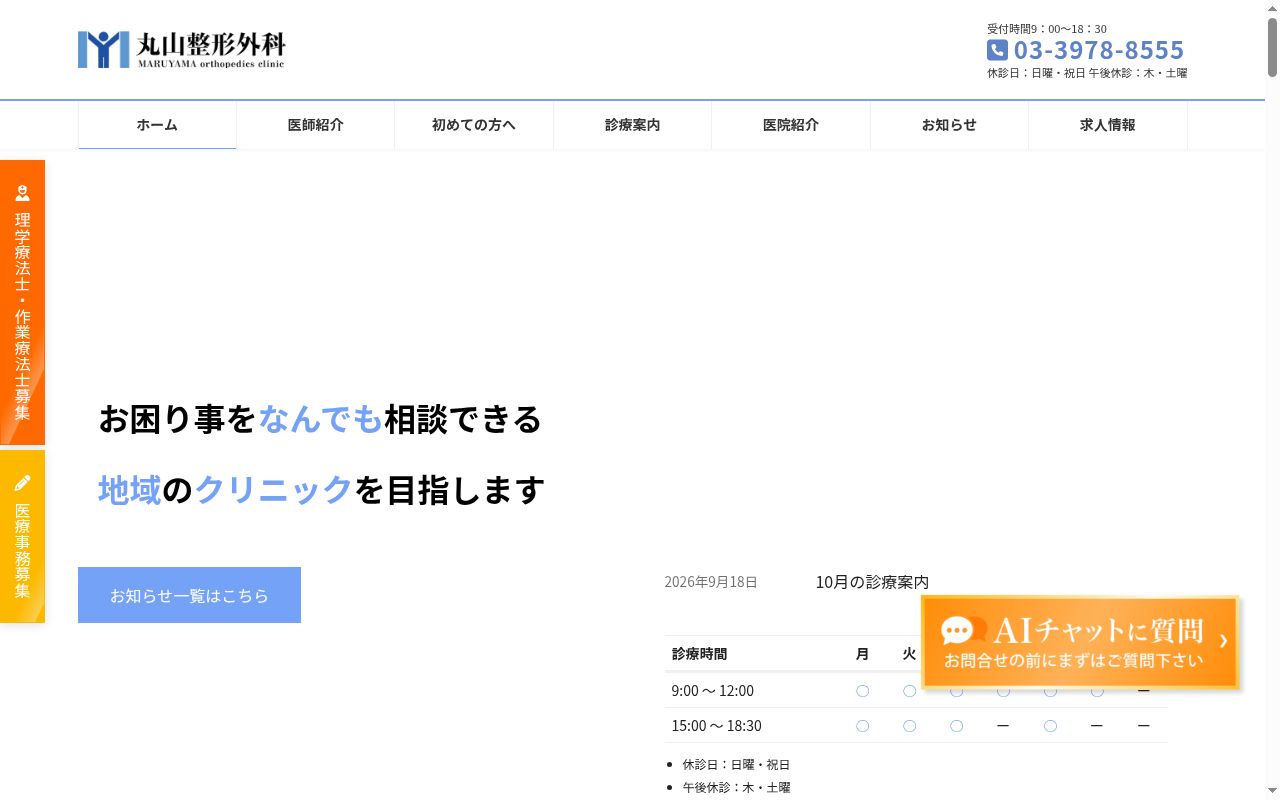
Task: Click the 月 column header
Action: point(862,654)
